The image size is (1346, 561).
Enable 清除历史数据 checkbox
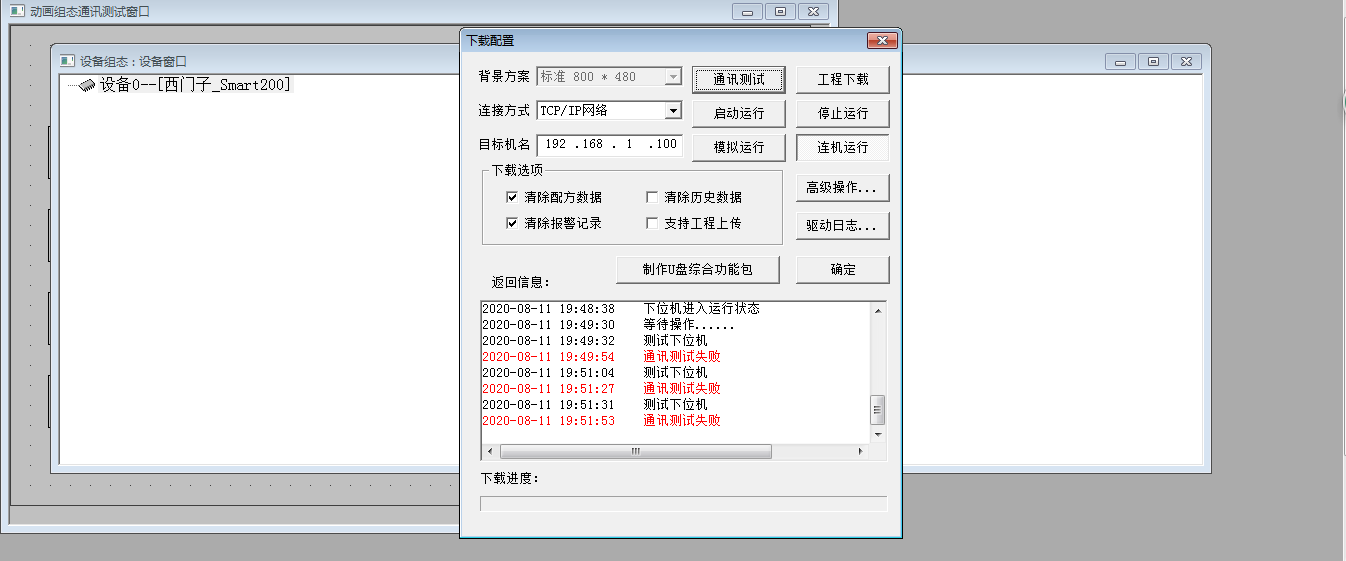652,198
